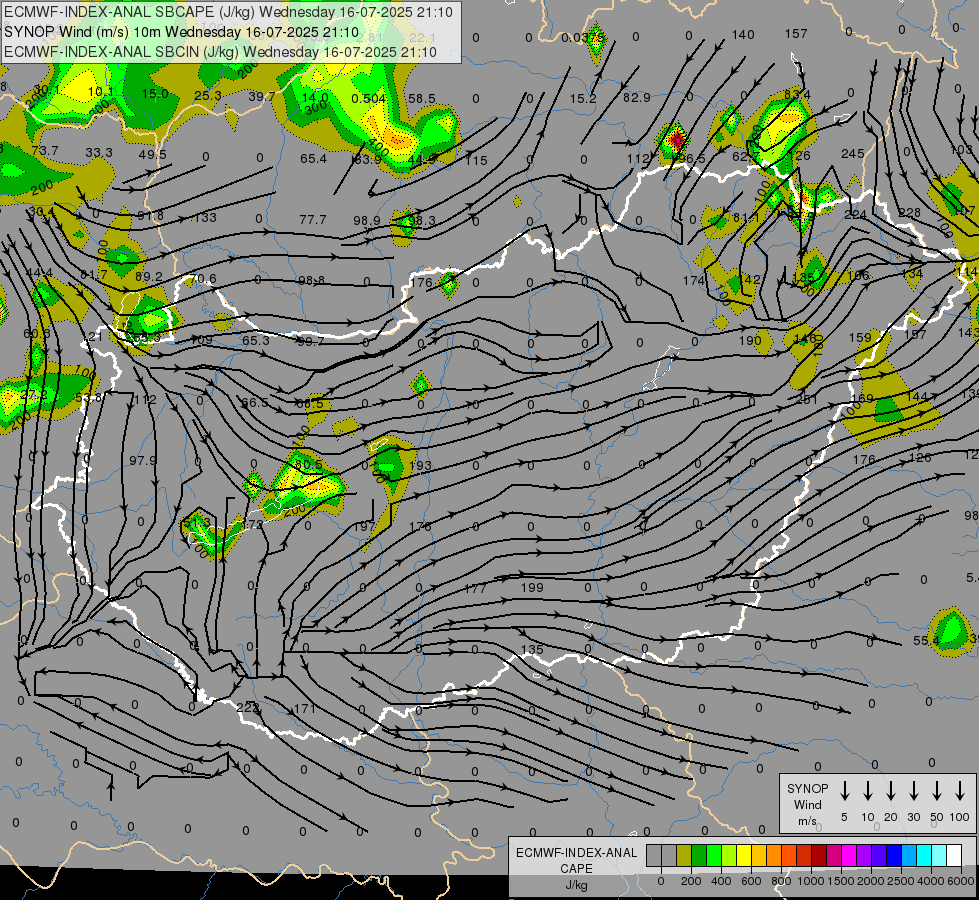Pick the dark red CAPE legend swatch
The height and width of the screenshot is (900, 979).
coord(819,856)
